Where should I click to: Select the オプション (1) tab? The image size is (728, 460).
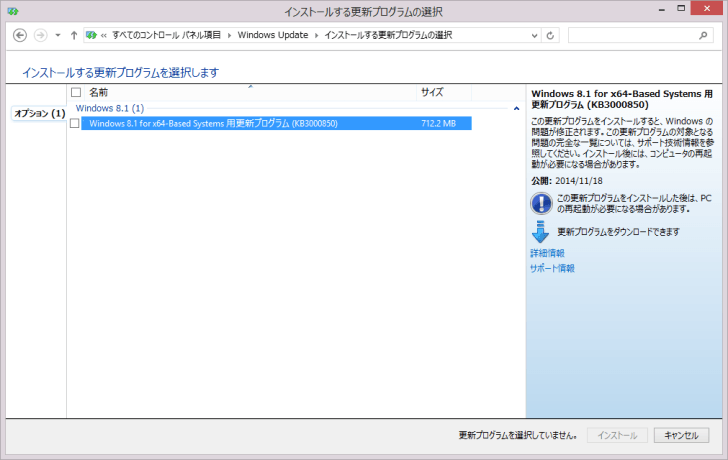pyautogui.click(x=39, y=113)
